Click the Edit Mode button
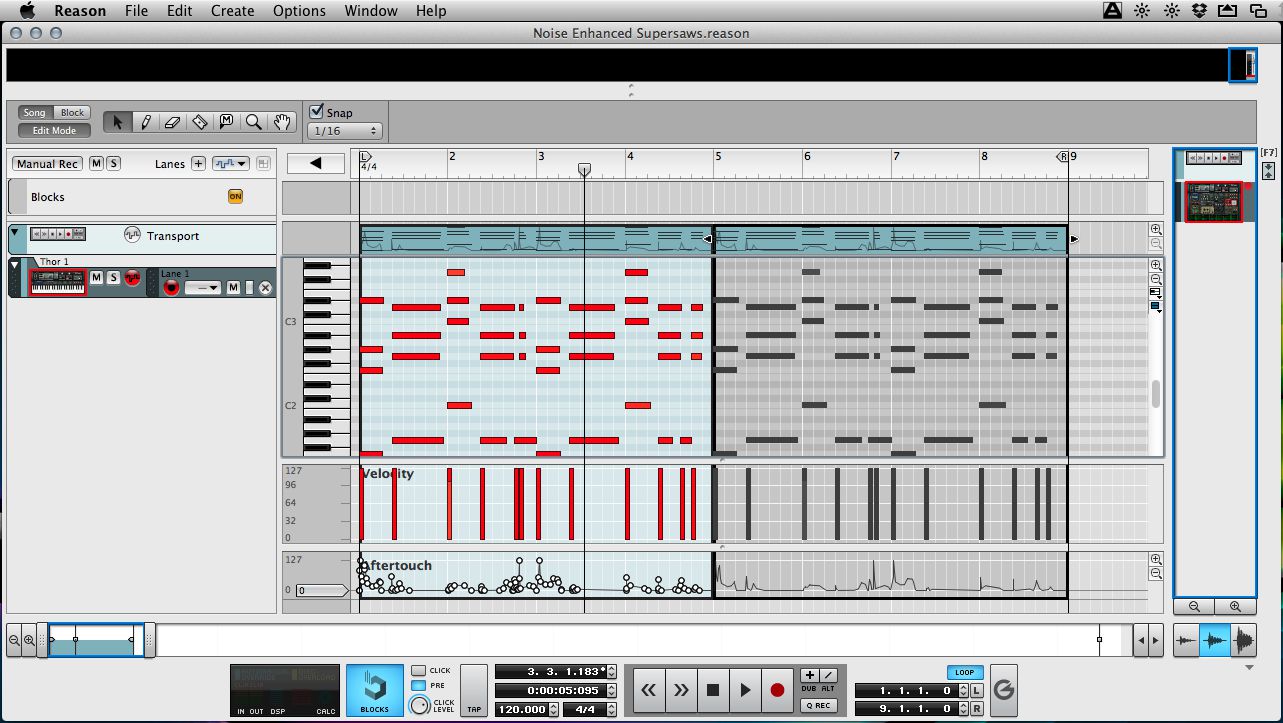 54,130
